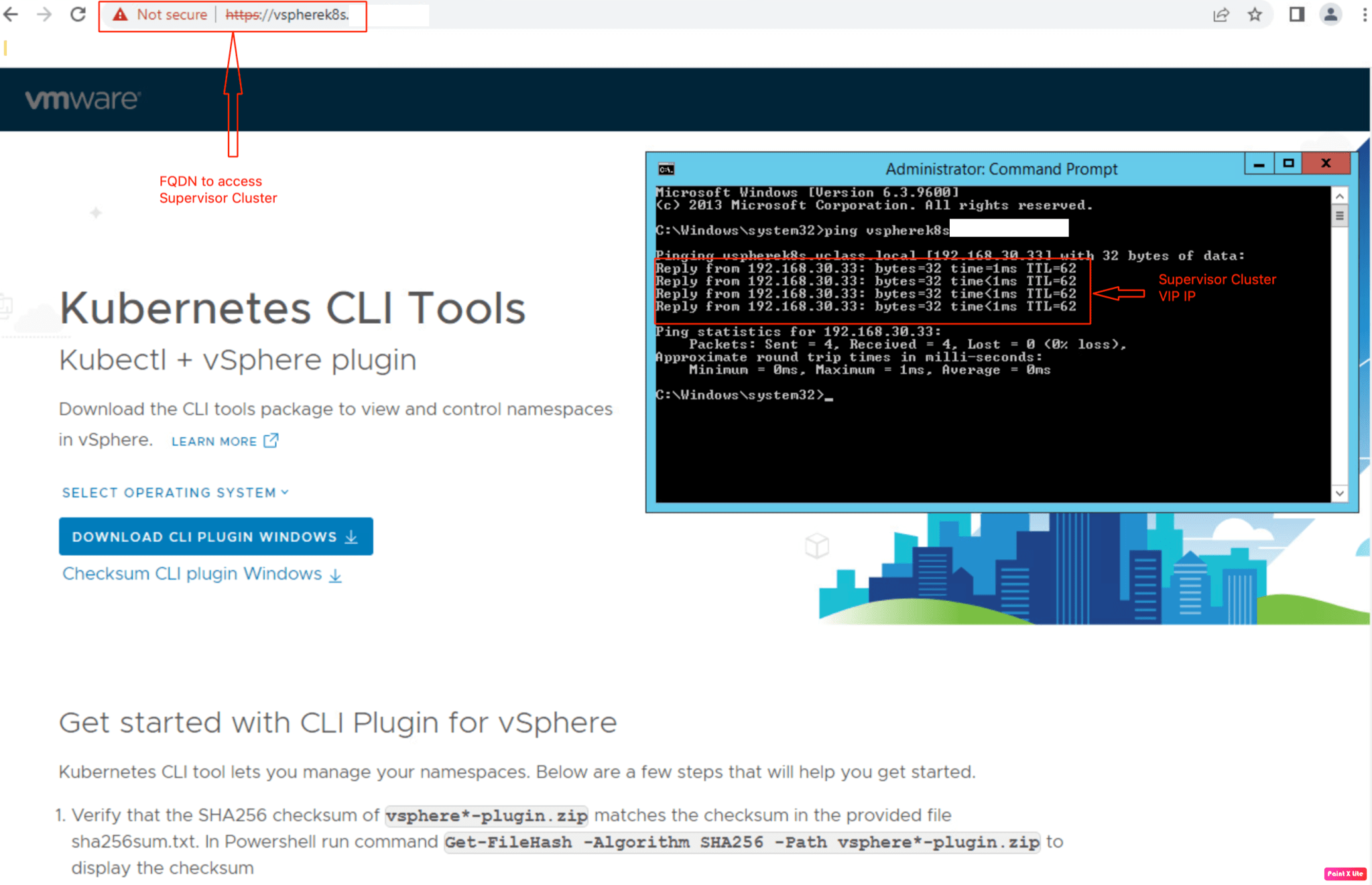The image size is (1372, 885).
Task: Click the back navigation arrow
Action: point(10,14)
